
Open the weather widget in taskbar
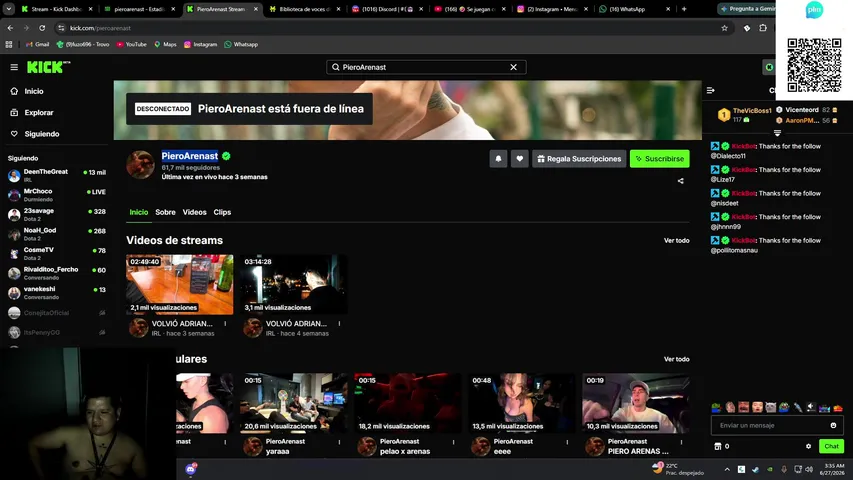point(677,469)
